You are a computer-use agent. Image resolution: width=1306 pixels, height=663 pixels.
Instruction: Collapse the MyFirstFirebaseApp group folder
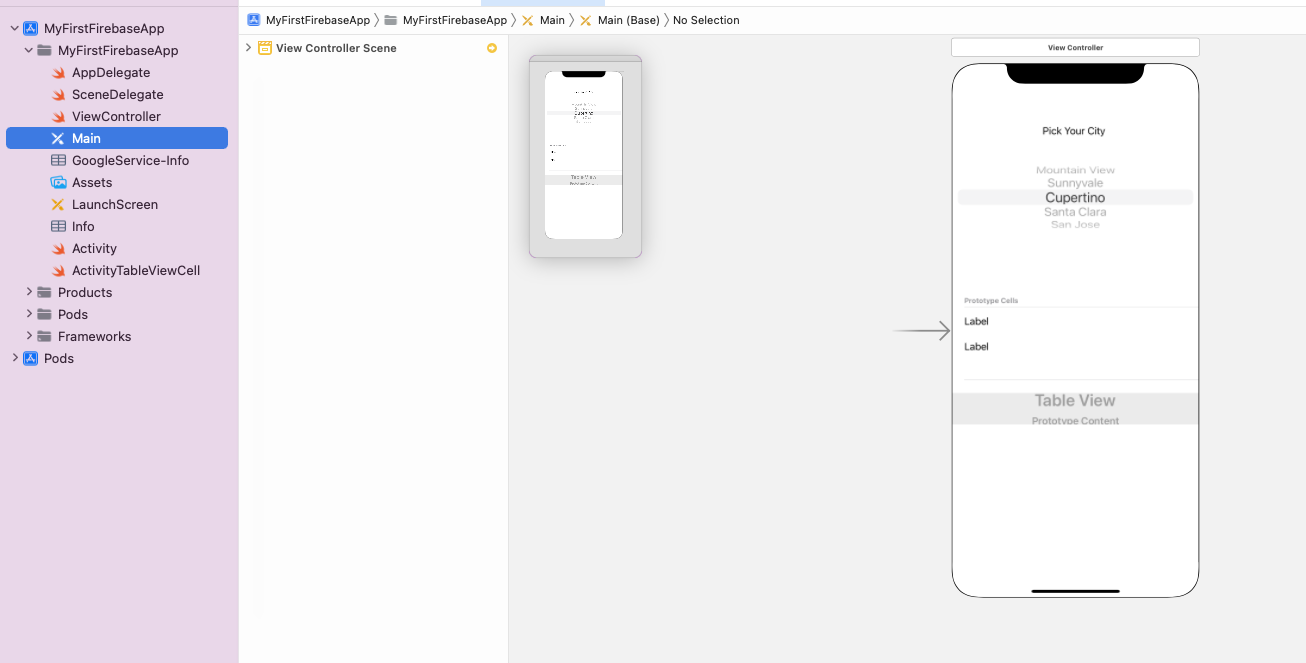click(x=28, y=51)
